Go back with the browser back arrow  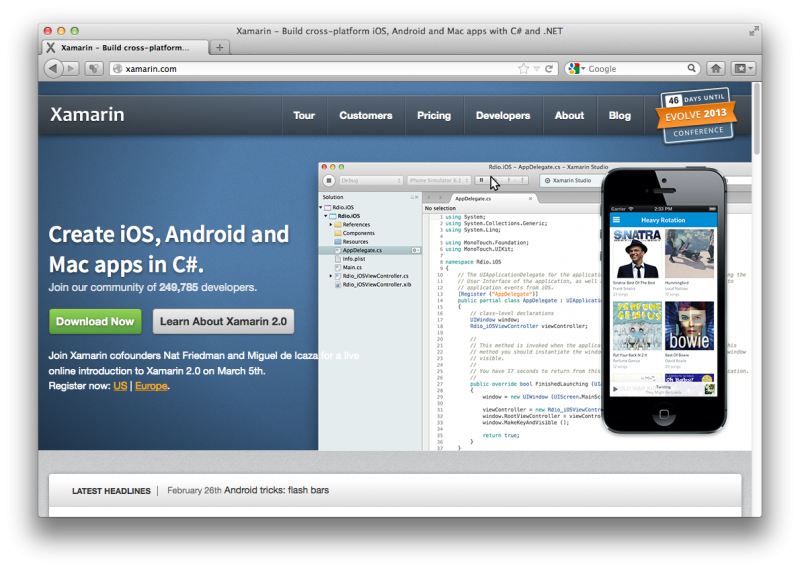[53, 68]
